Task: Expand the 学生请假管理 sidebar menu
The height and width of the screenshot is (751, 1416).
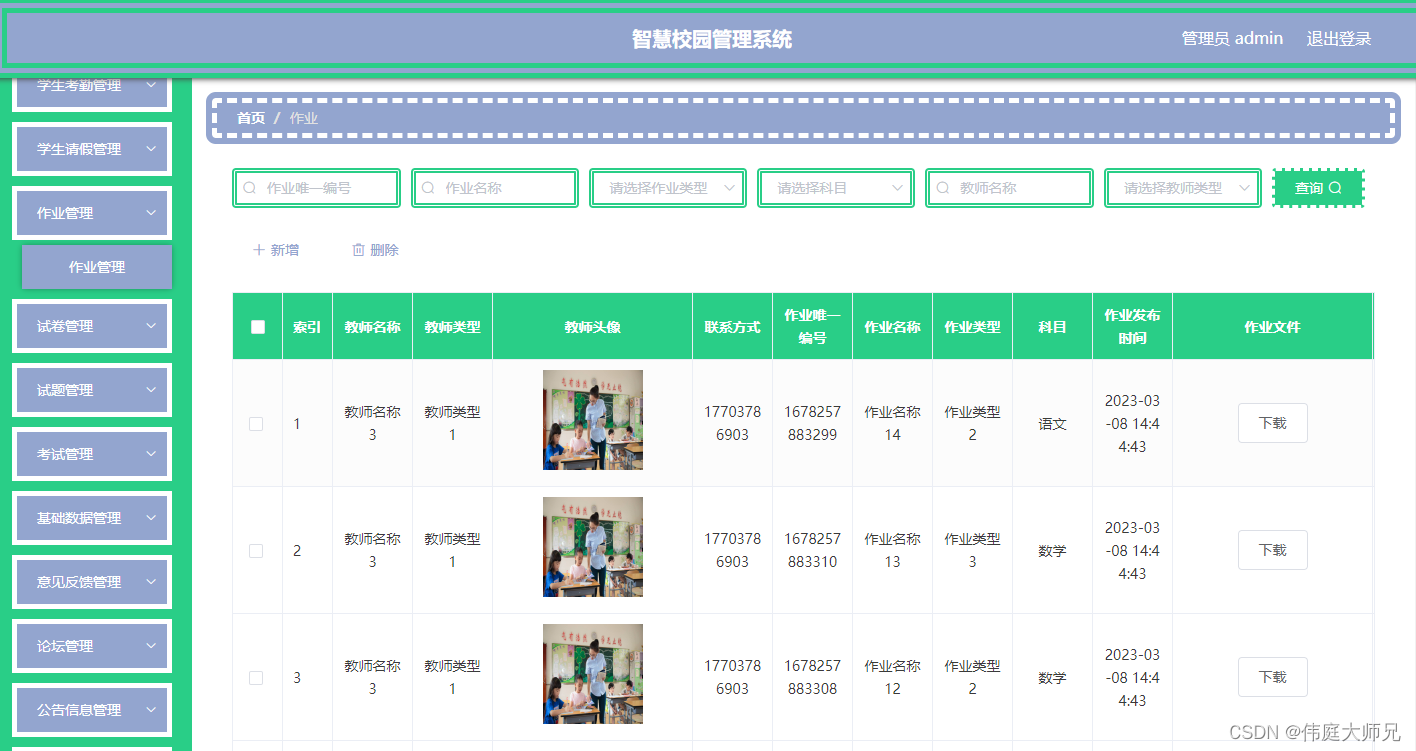Action: click(92, 149)
